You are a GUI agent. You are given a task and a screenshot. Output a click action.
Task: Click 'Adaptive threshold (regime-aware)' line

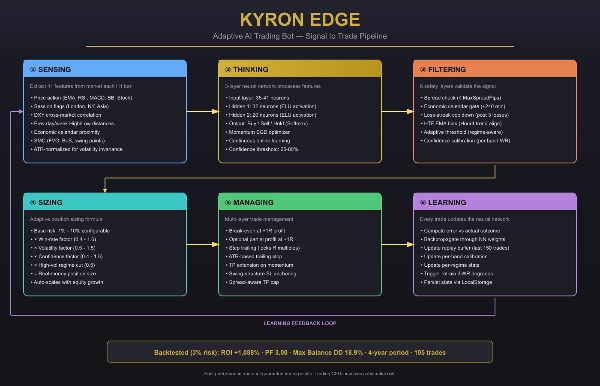click(x=462, y=132)
